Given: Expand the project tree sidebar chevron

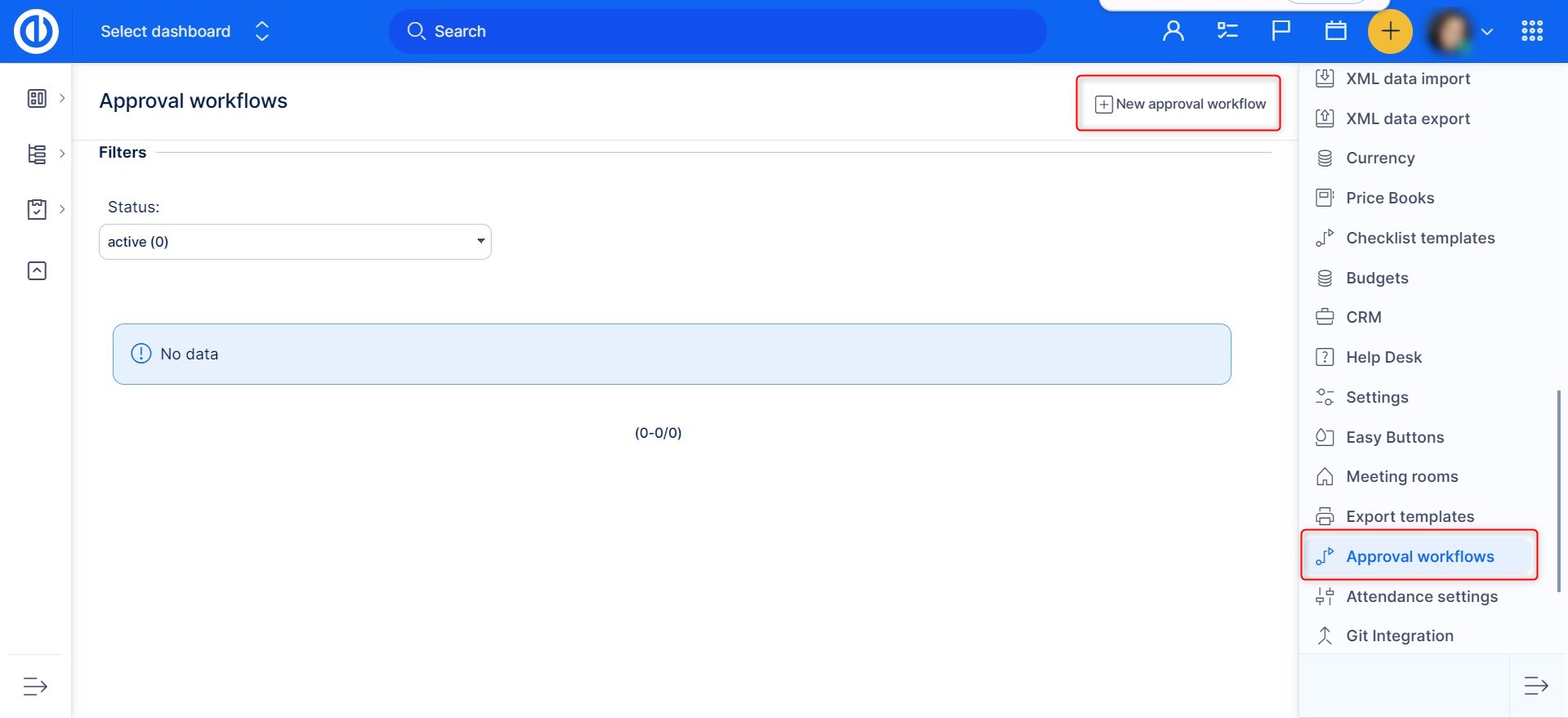Looking at the screenshot, I should point(62,154).
